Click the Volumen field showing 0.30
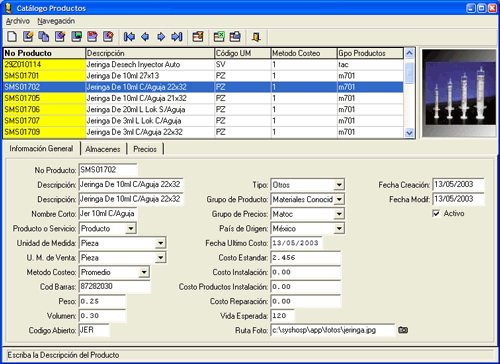 pos(102,316)
